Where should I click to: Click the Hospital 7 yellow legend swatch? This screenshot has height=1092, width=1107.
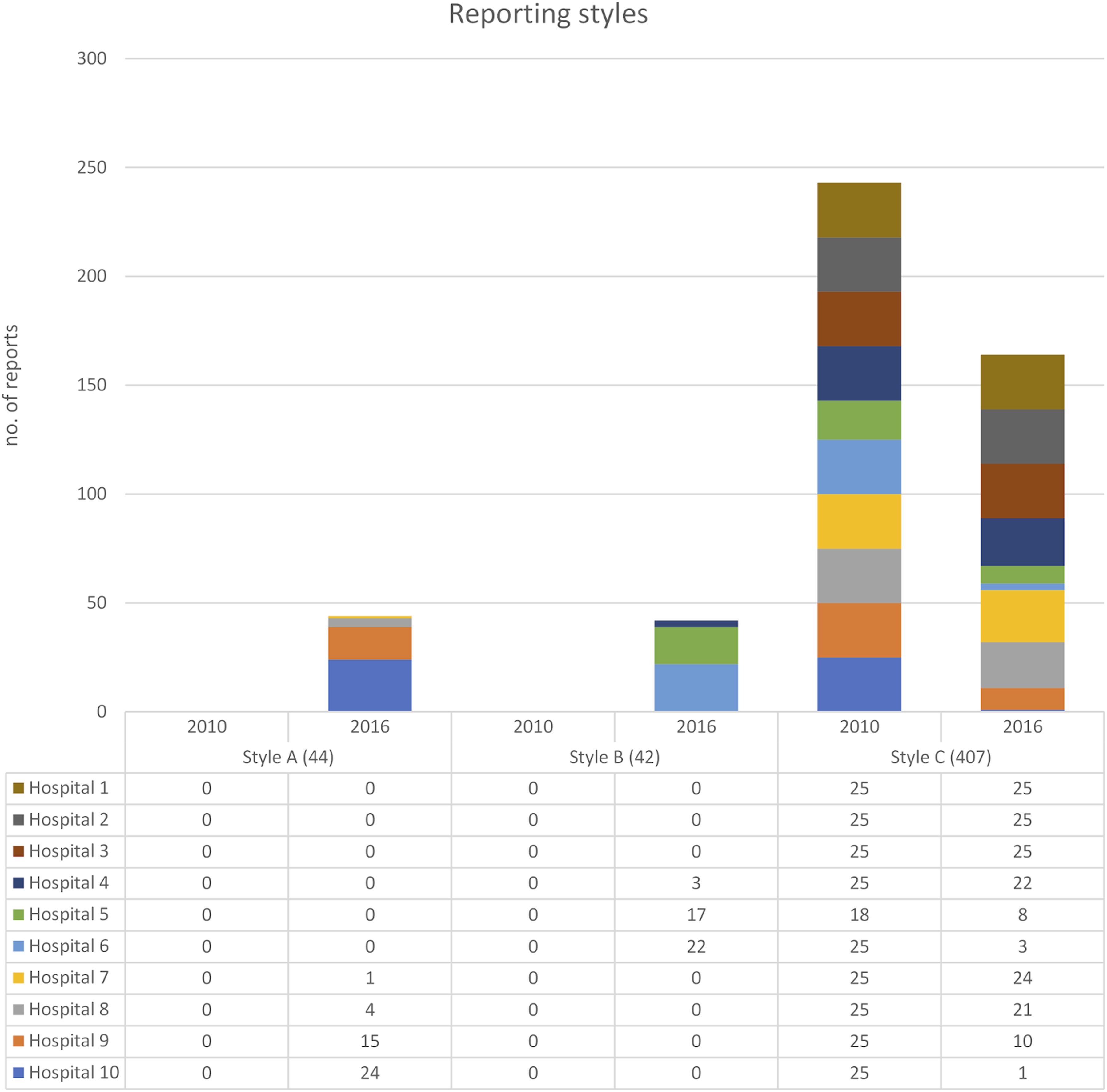point(18,978)
